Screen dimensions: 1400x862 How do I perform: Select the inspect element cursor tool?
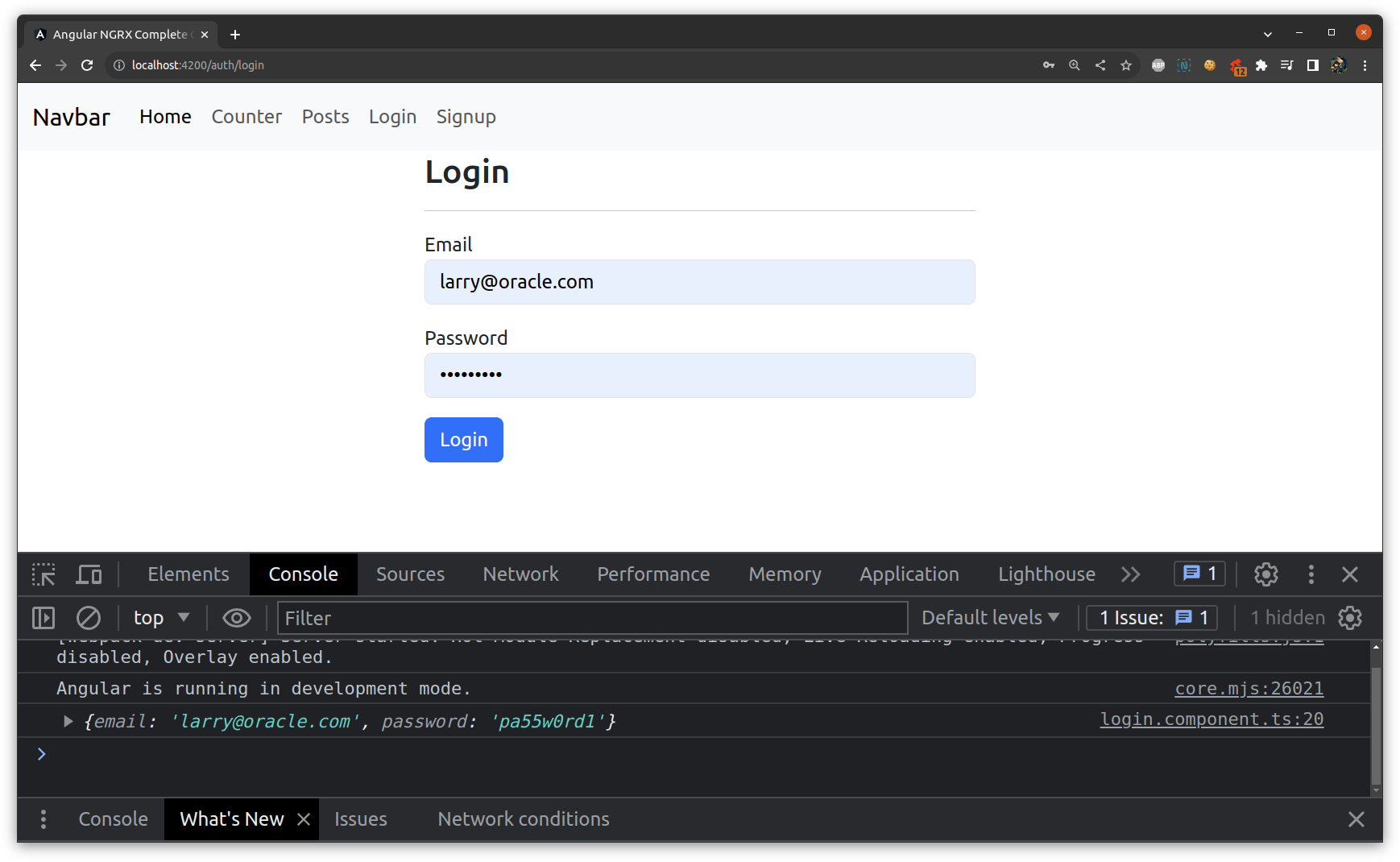43,574
